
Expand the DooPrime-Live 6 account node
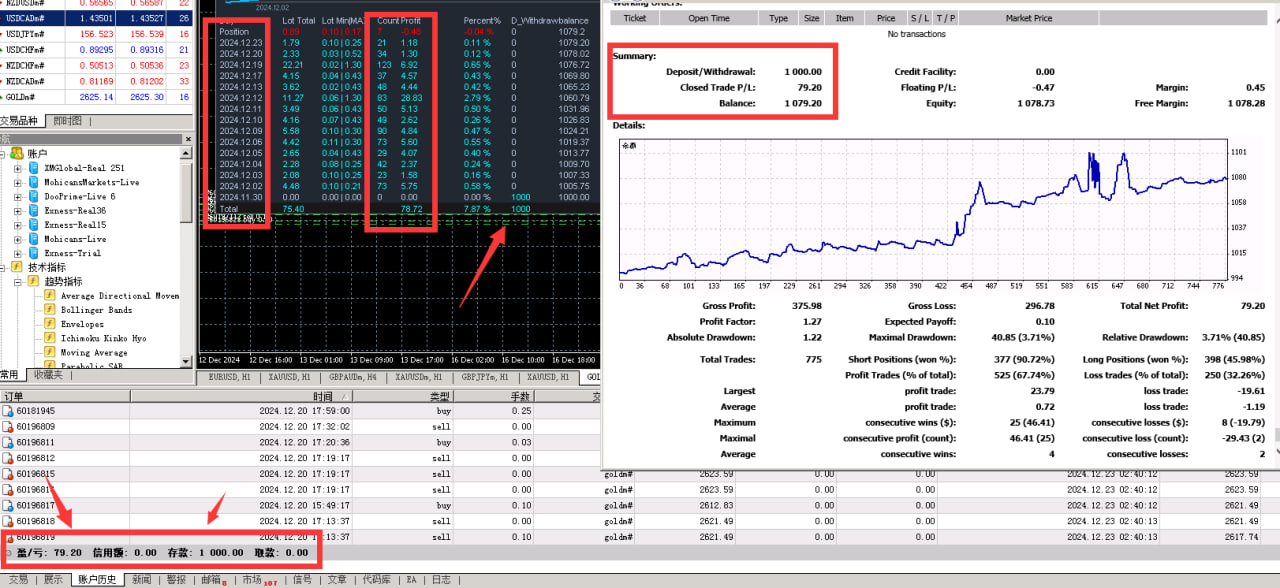[x=18, y=197]
